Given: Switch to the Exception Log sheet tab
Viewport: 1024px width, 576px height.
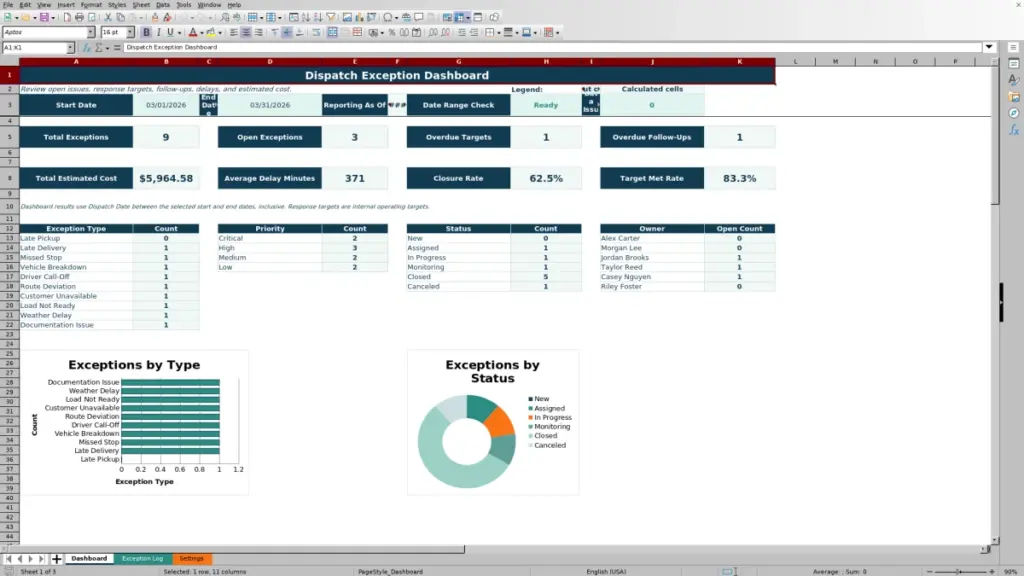Looking at the screenshot, I should coord(142,559).
